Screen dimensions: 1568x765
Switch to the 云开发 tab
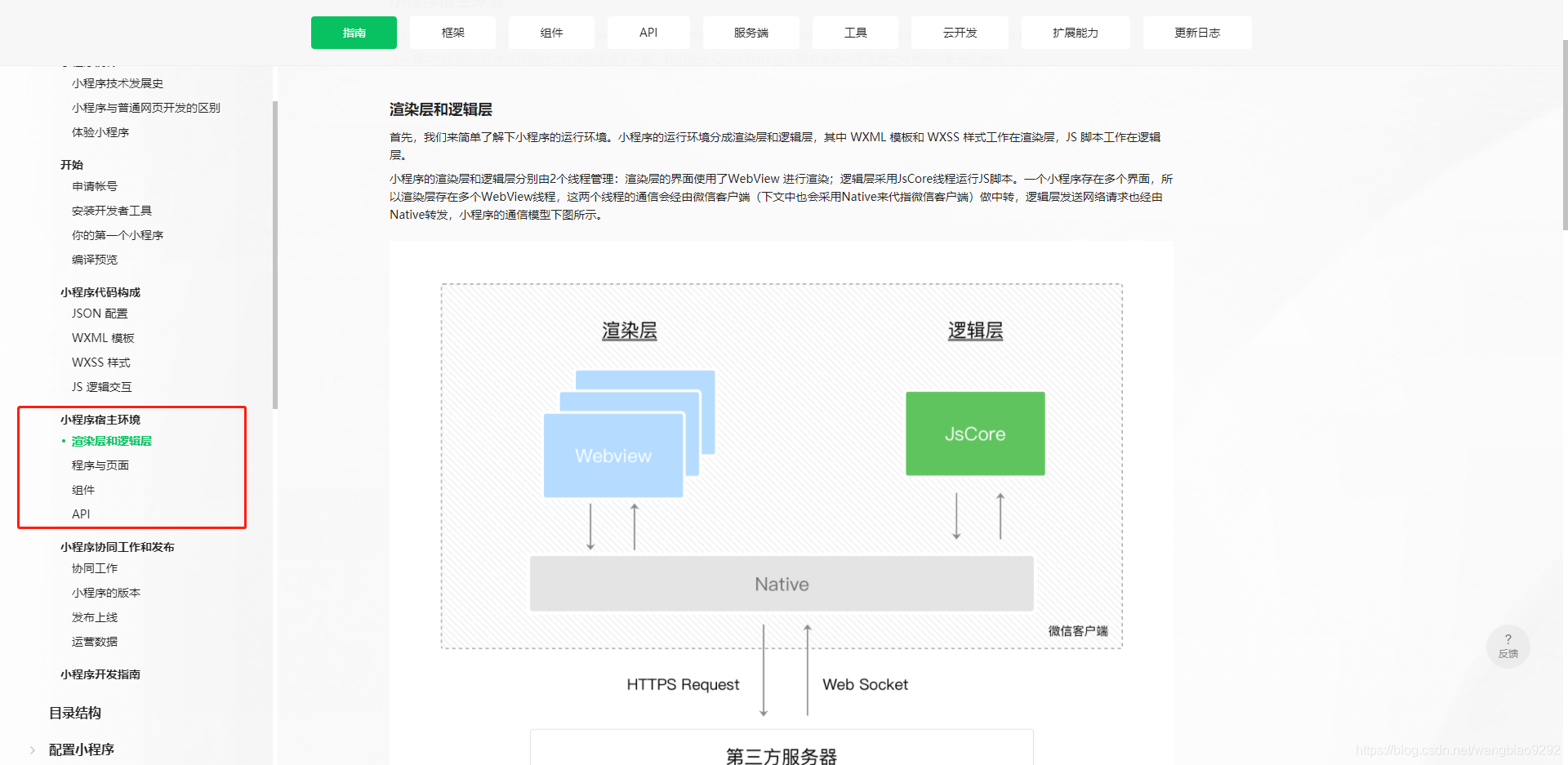(x=960, y=33)
